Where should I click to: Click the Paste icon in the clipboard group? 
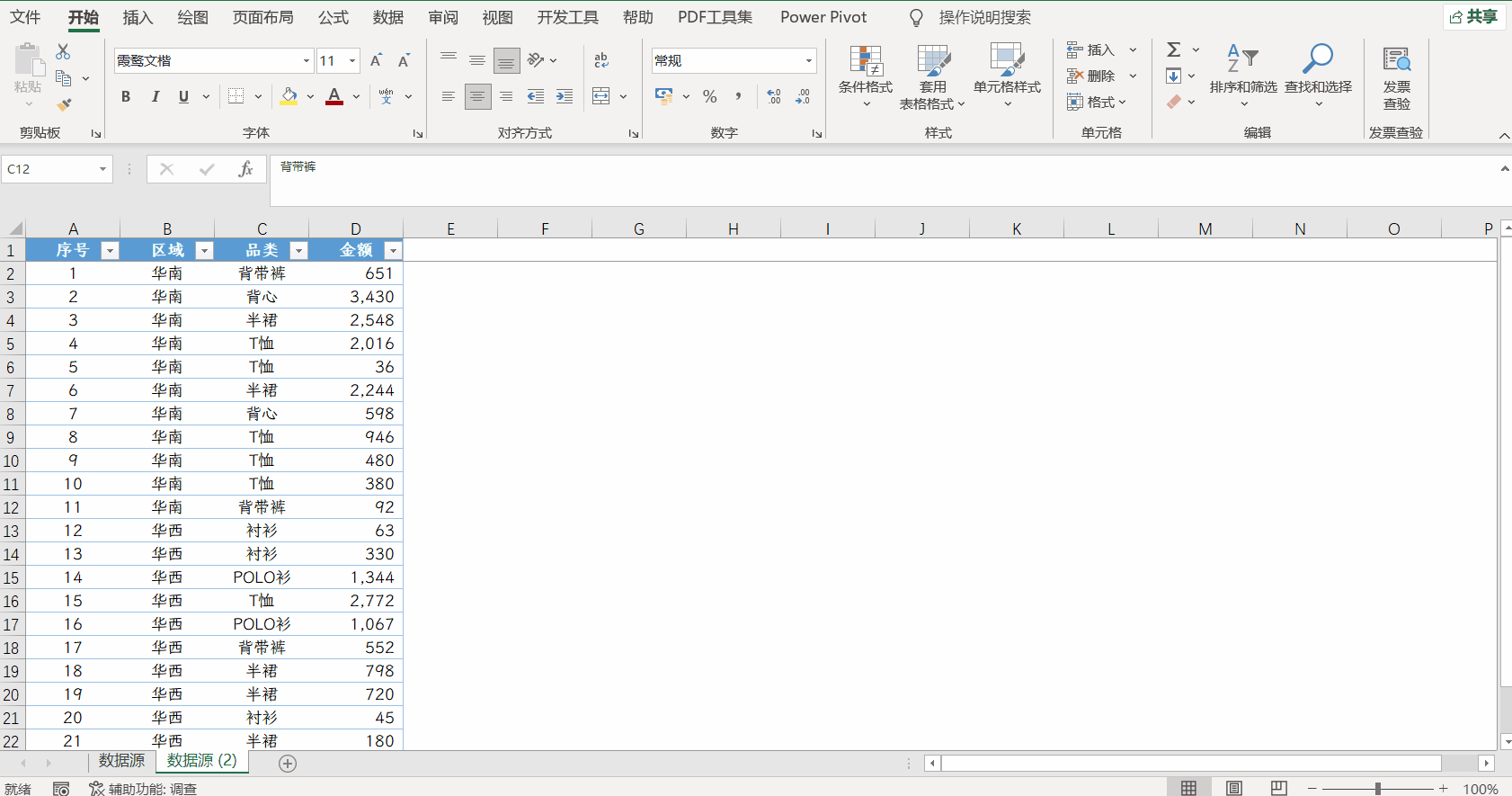pos(29,60)
